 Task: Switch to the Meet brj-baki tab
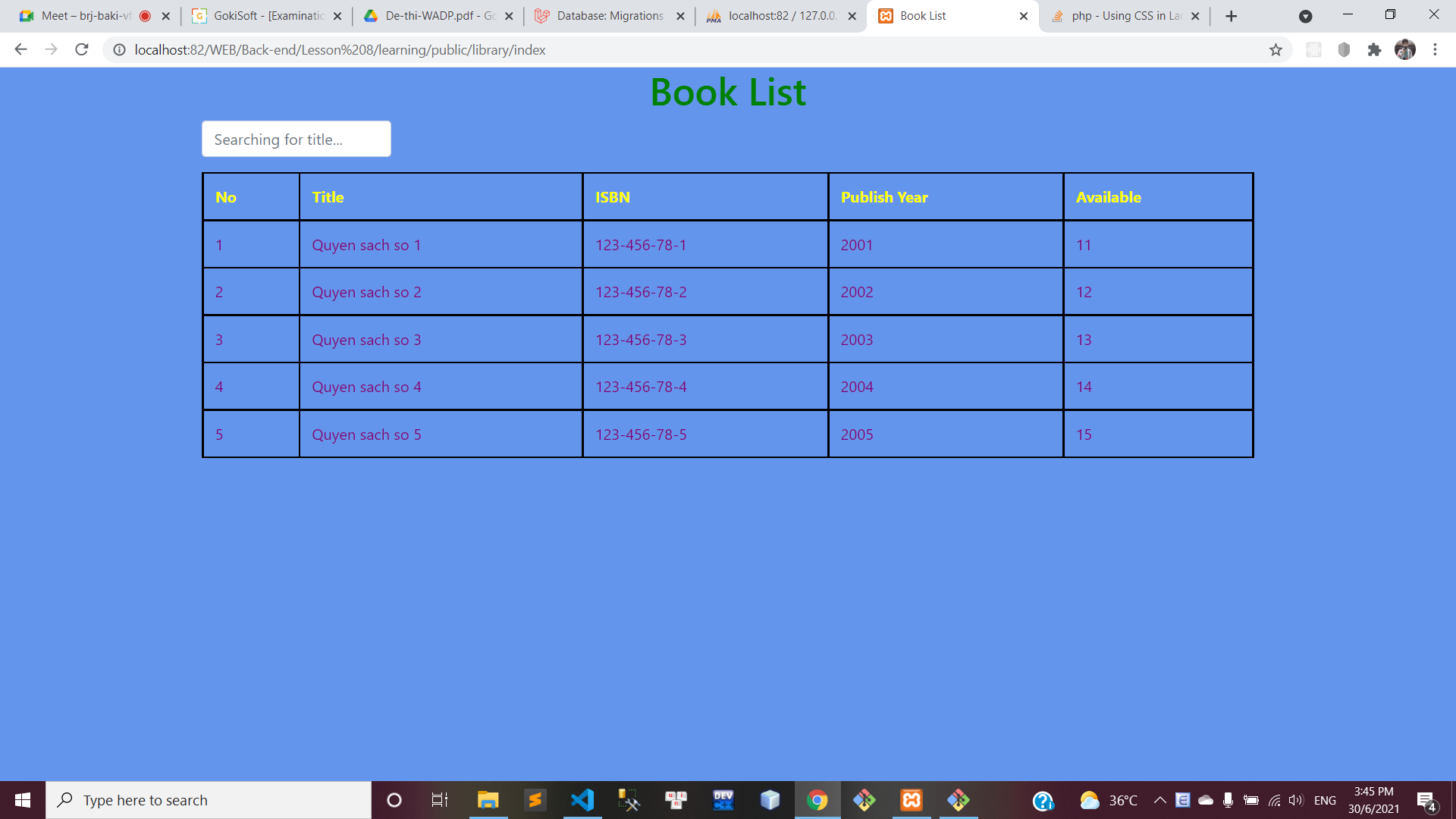coord(86,16)
